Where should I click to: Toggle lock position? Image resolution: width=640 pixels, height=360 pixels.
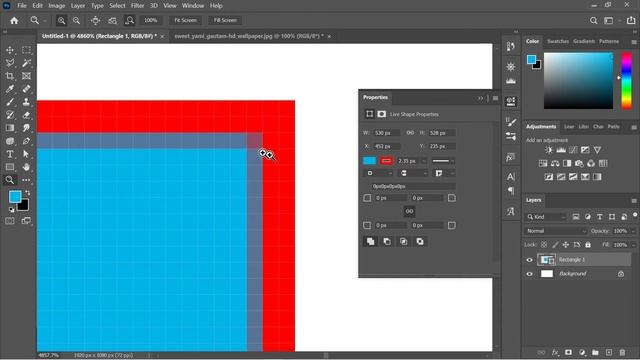coord(566,245)
